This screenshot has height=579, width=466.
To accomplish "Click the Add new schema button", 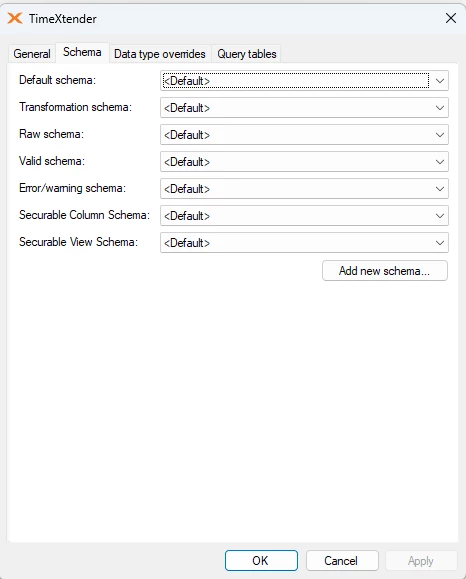I will 385,271.
